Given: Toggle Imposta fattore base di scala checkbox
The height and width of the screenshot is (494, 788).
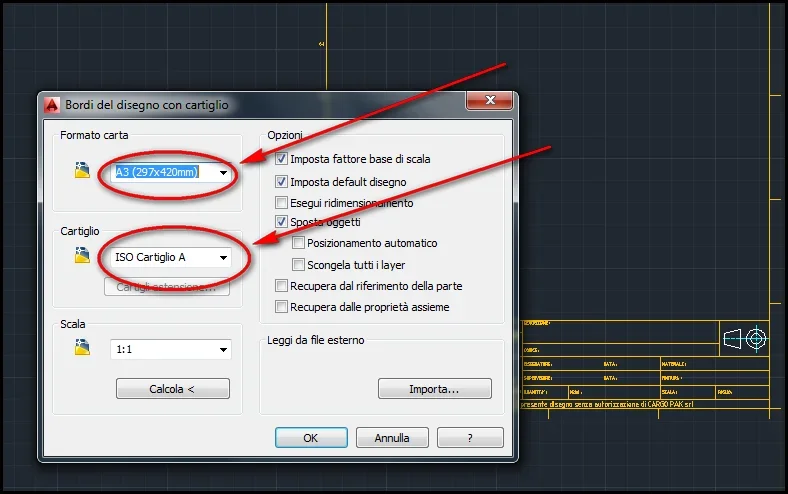Looking at the screenshot, I should click(281, 159).
